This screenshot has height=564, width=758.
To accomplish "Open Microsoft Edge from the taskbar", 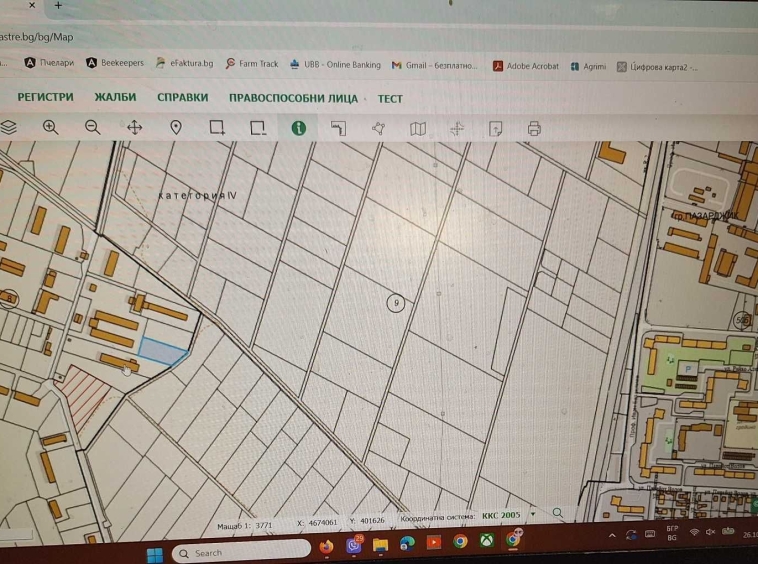I will pos(407,544).
